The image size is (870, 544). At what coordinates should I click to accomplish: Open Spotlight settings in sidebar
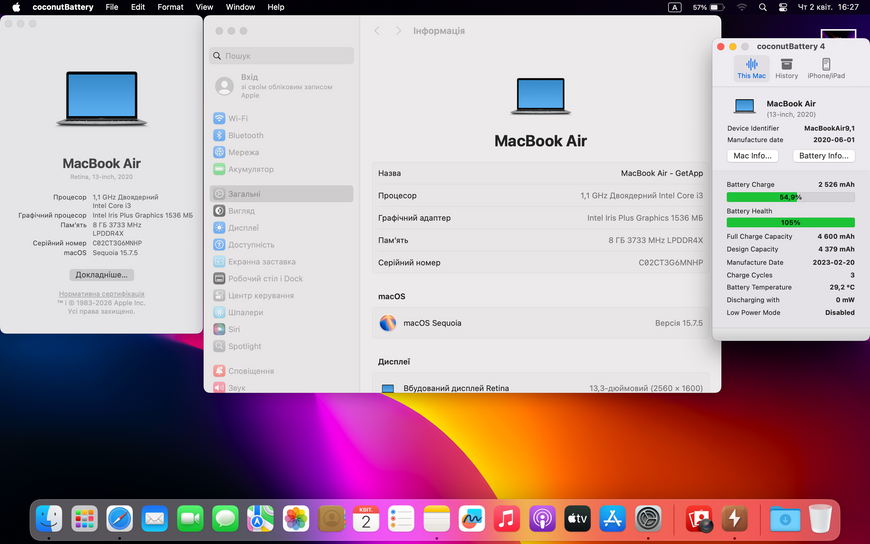coord(281,346)
